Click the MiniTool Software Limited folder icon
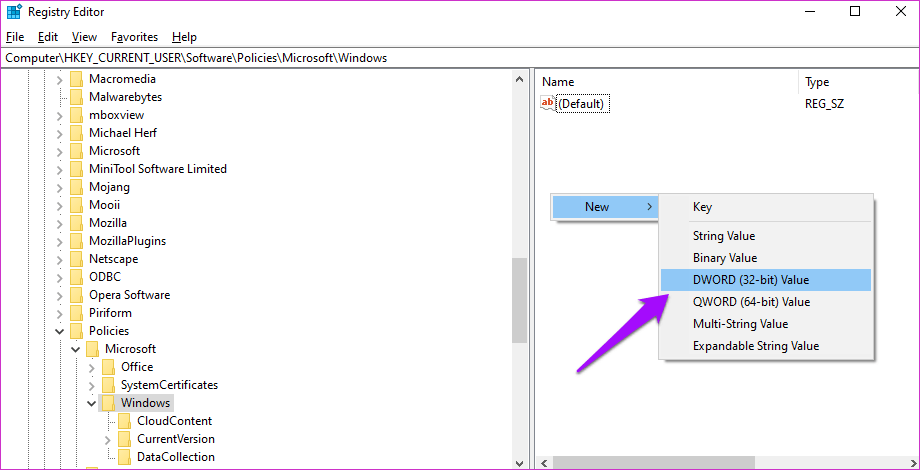The width and height of the screenshot is (920, 470). click(76, 169)
